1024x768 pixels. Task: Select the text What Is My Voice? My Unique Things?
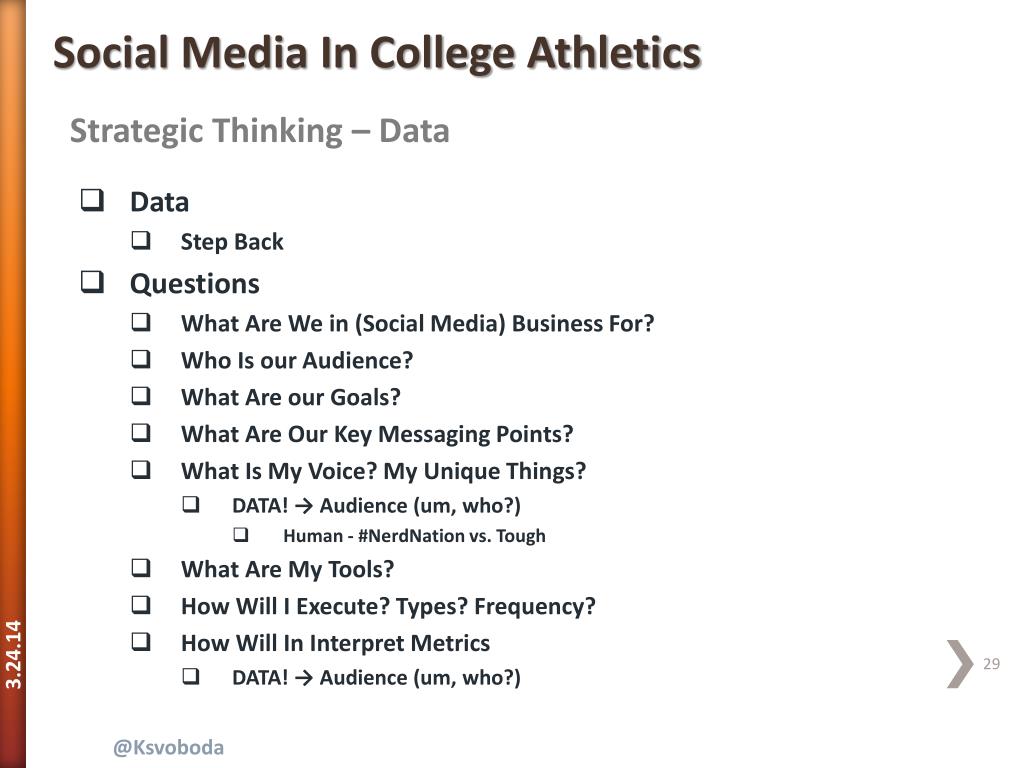click(383, 471)
